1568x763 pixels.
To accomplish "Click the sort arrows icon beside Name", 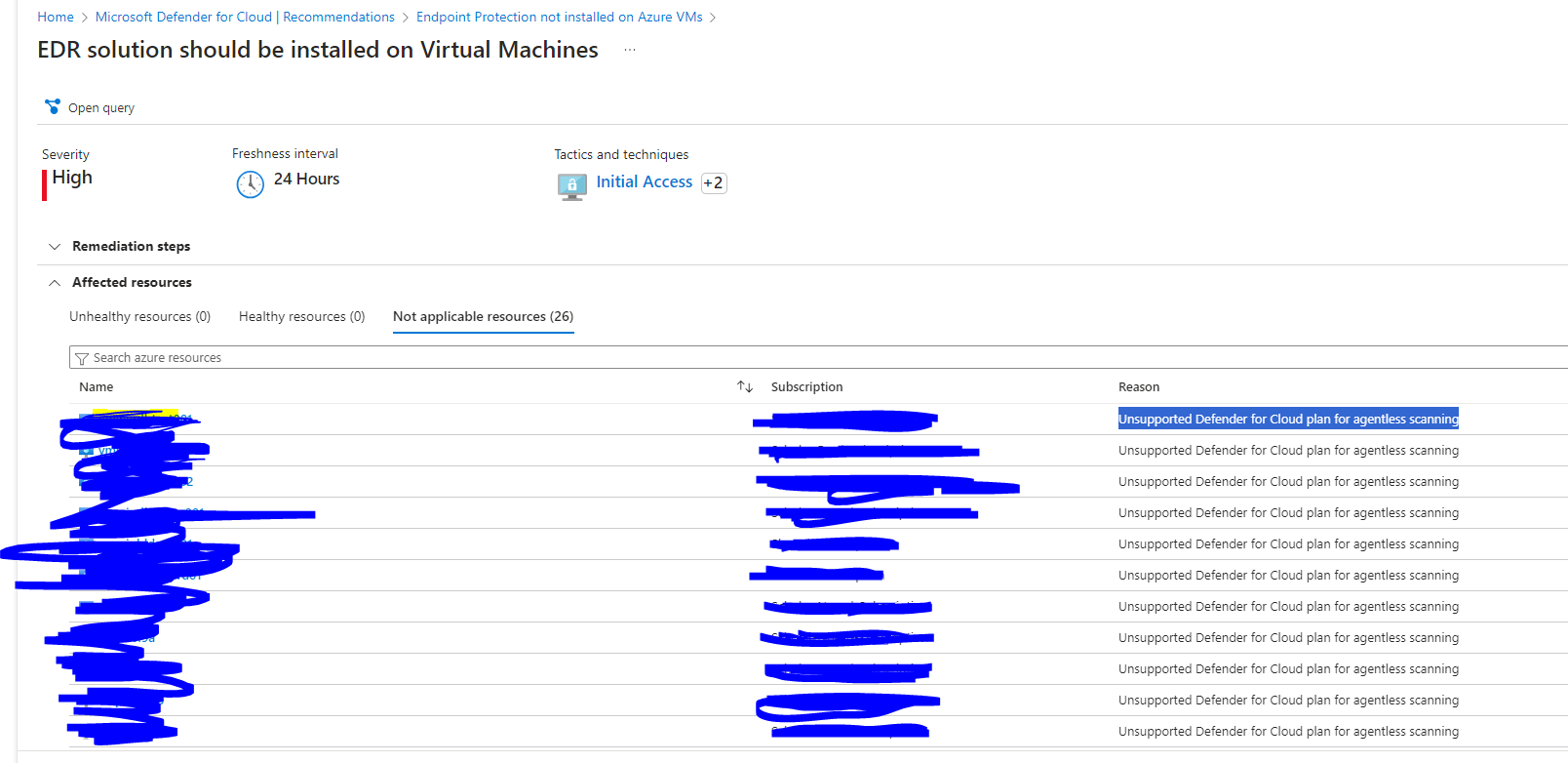I will coord(745,387).
